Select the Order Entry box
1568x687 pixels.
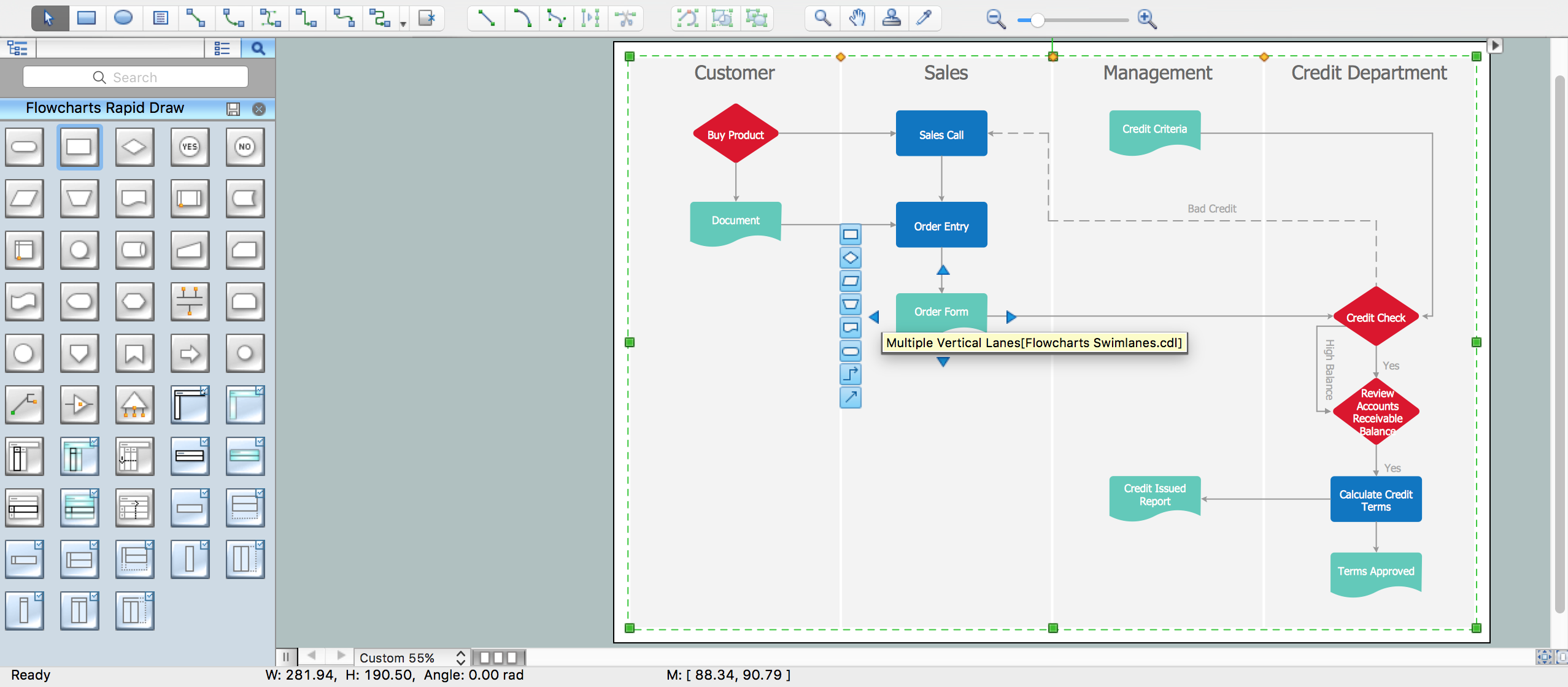pyautogui.click(x=941, y=225)
